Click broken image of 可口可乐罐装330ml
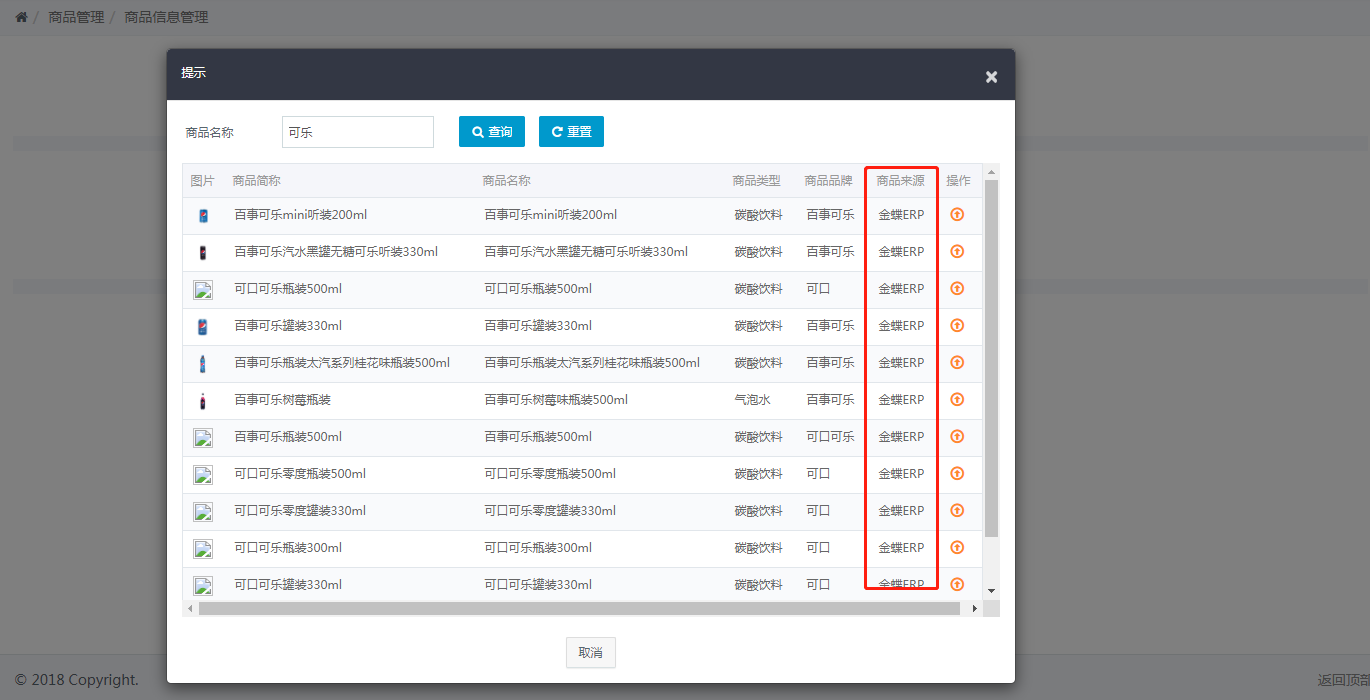Viewport: 1370px width, 700px height. coord(203,586)
